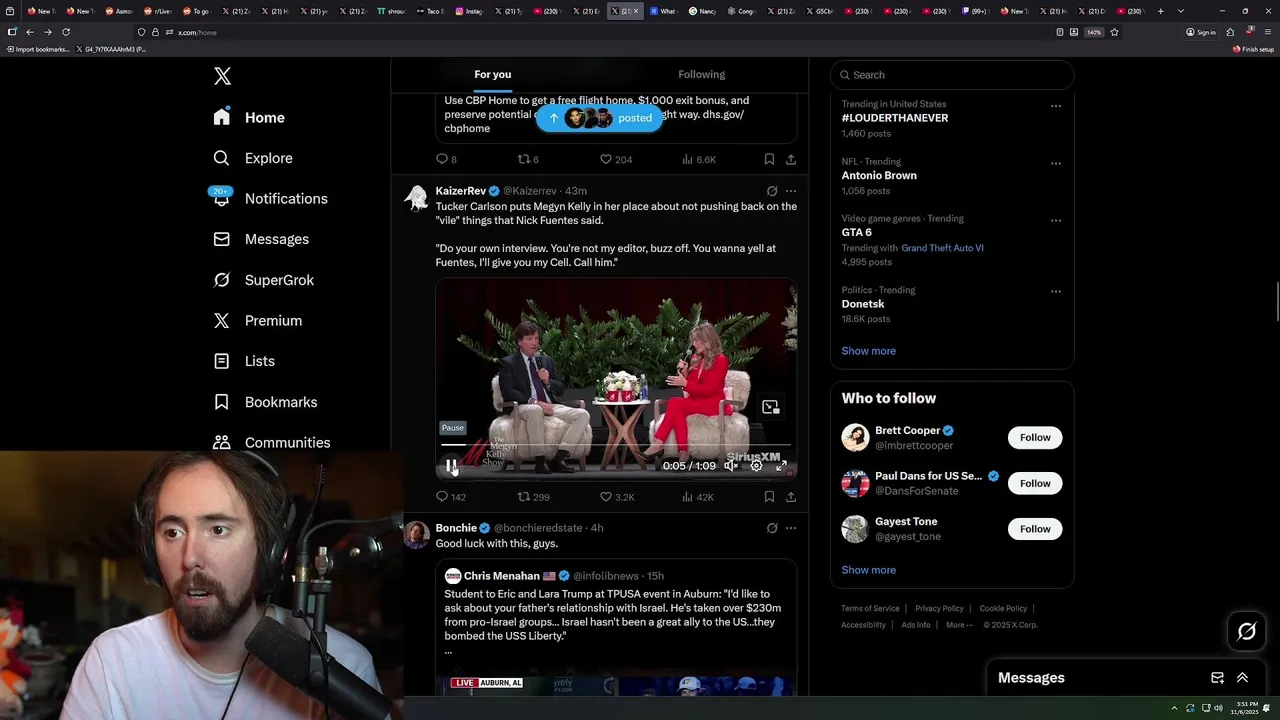Open Communities in the sidebar
Viewport: 1280px width, 720px height.
coord(272,442)
